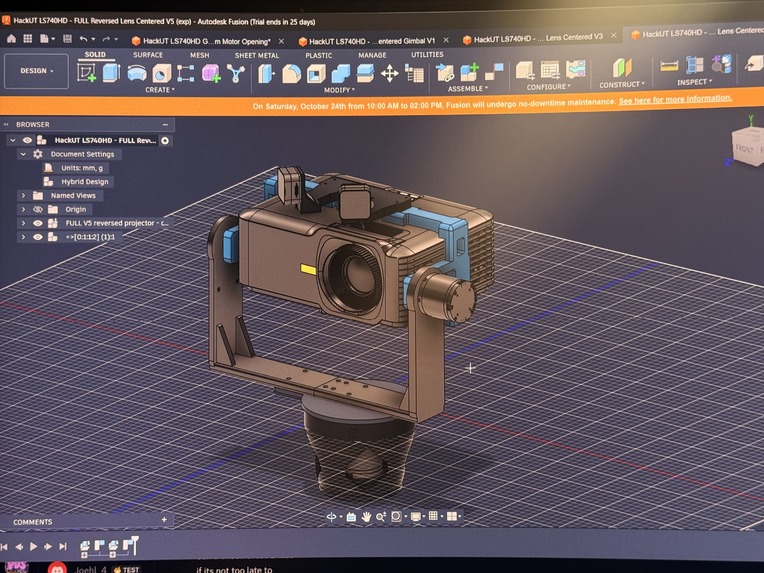Expand FULL V5 reversed projector component
Screen dimensions: 764x573
pyautogui.click(x=23, y=223)
